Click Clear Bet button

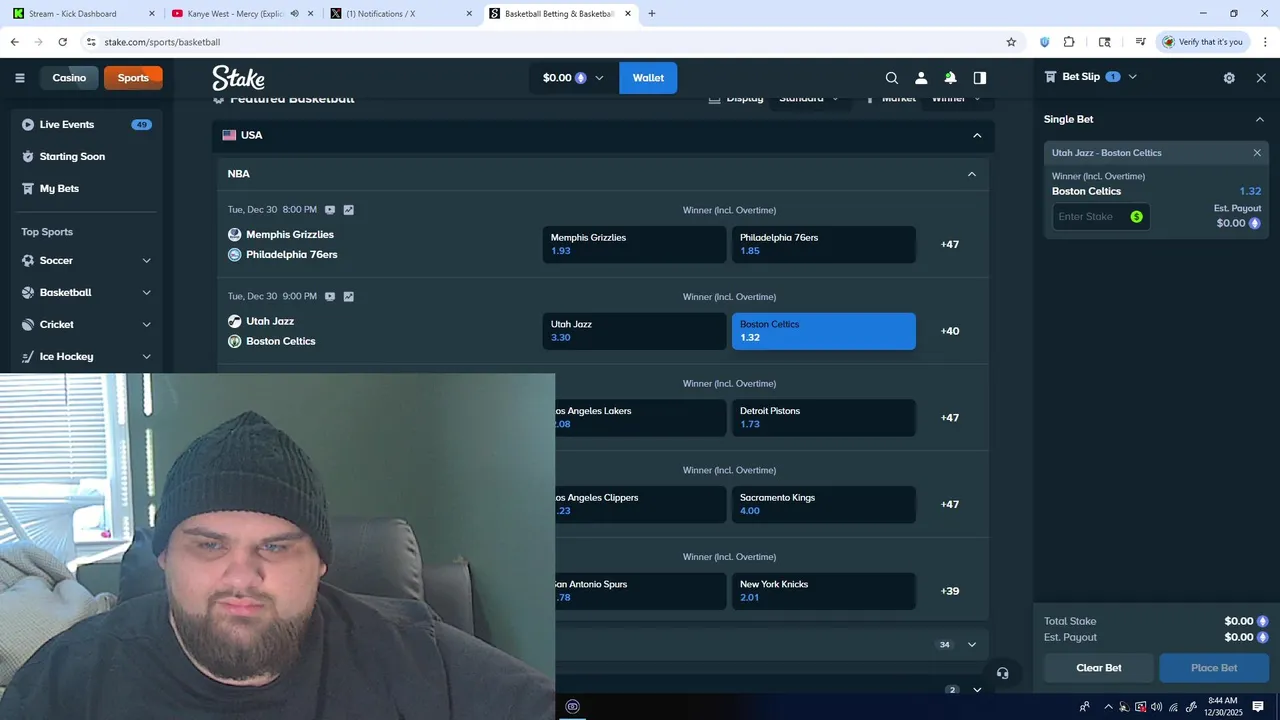1099,668
